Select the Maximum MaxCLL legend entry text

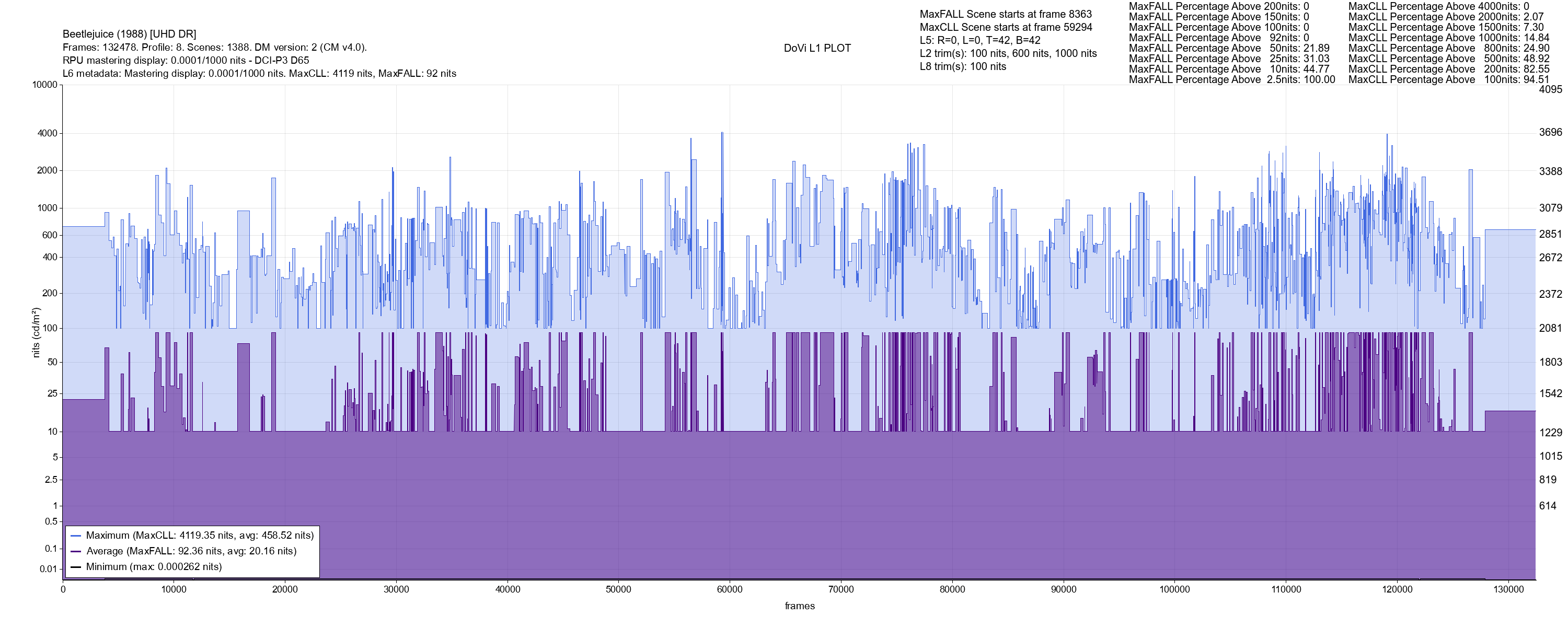pyautogui.click(x=200, y=536)
